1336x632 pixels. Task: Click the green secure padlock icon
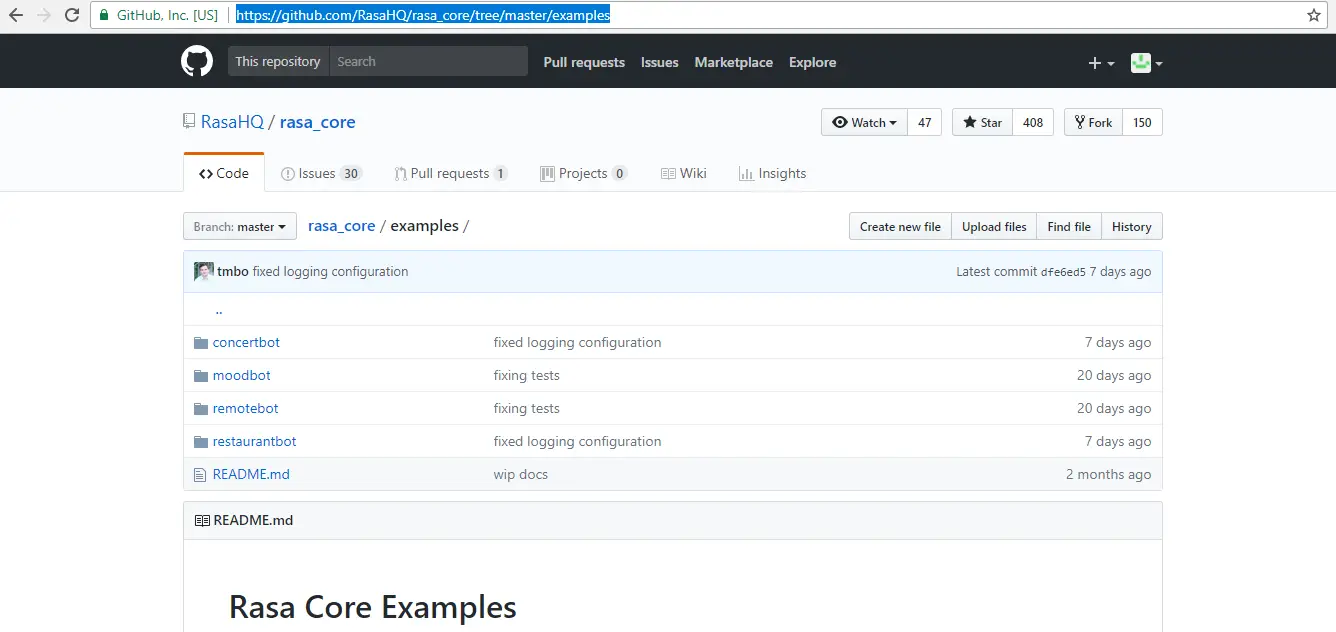coord(104,15)
